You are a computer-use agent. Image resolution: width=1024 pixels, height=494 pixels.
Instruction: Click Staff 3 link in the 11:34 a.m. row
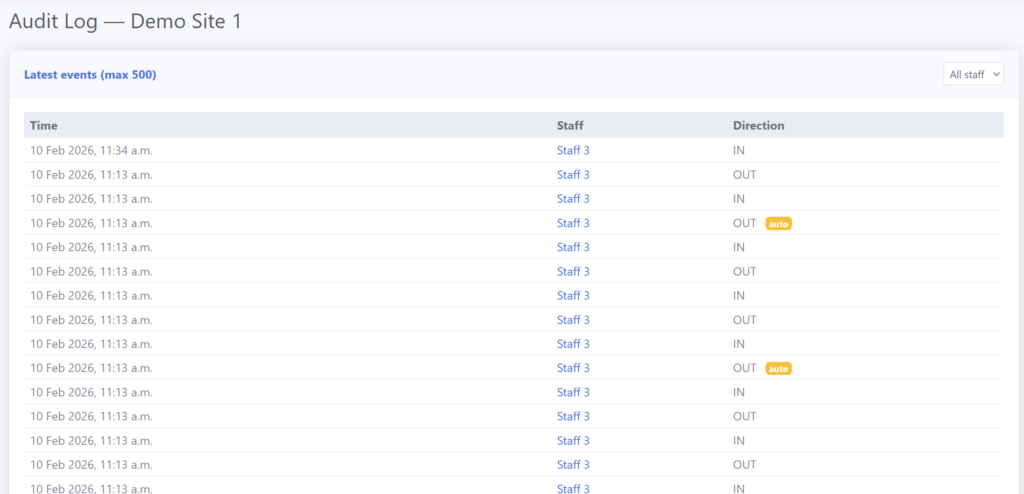point(573,151)
